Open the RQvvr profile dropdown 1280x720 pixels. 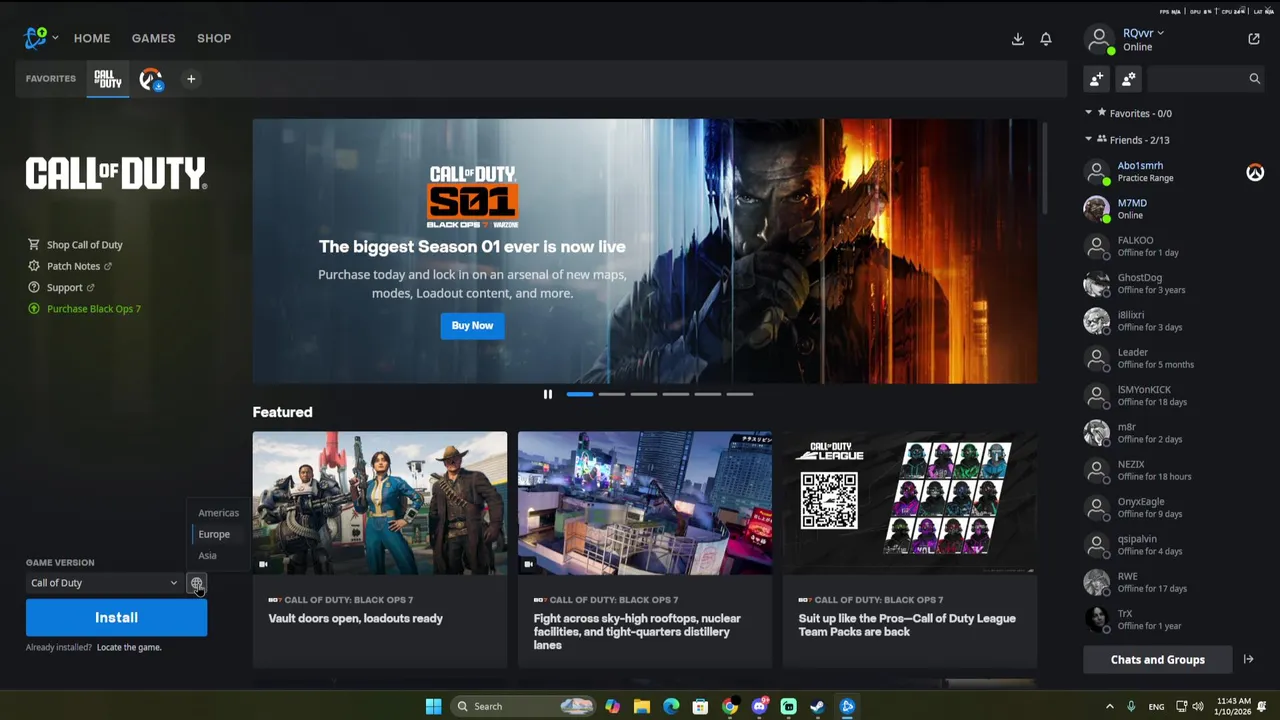1143,33
